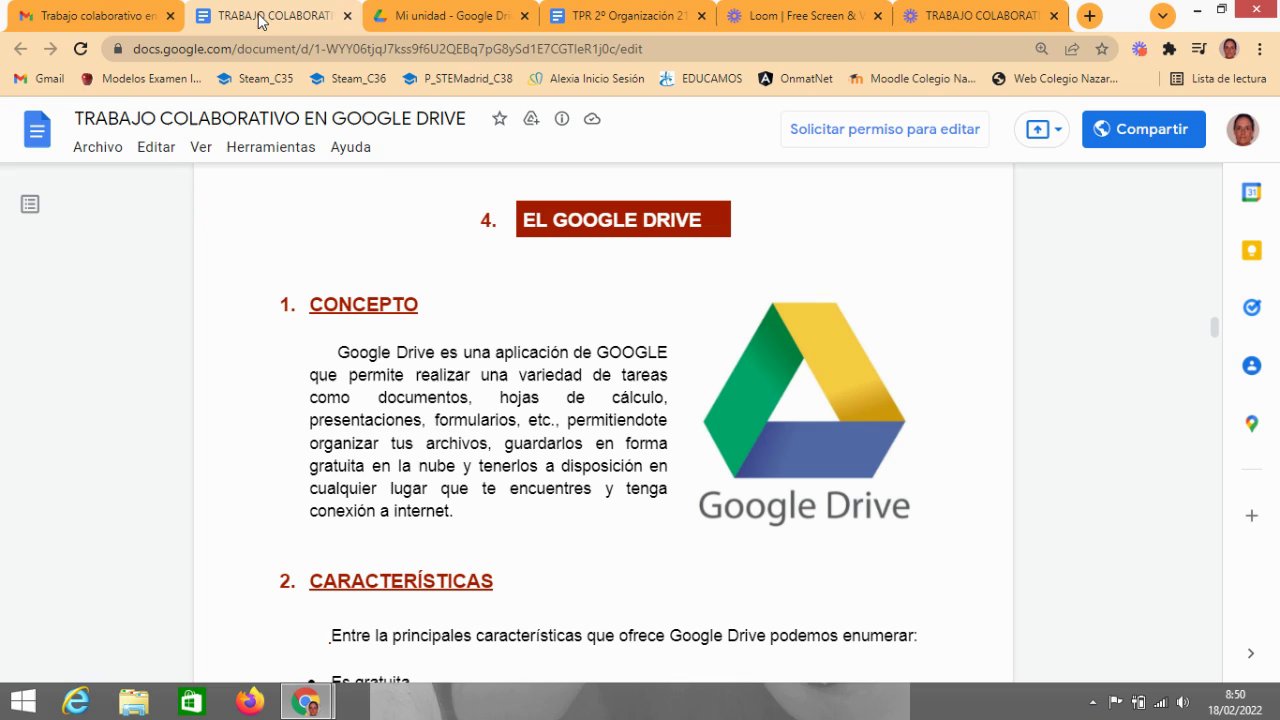Open the Loom extension icon

point(1139,48)
